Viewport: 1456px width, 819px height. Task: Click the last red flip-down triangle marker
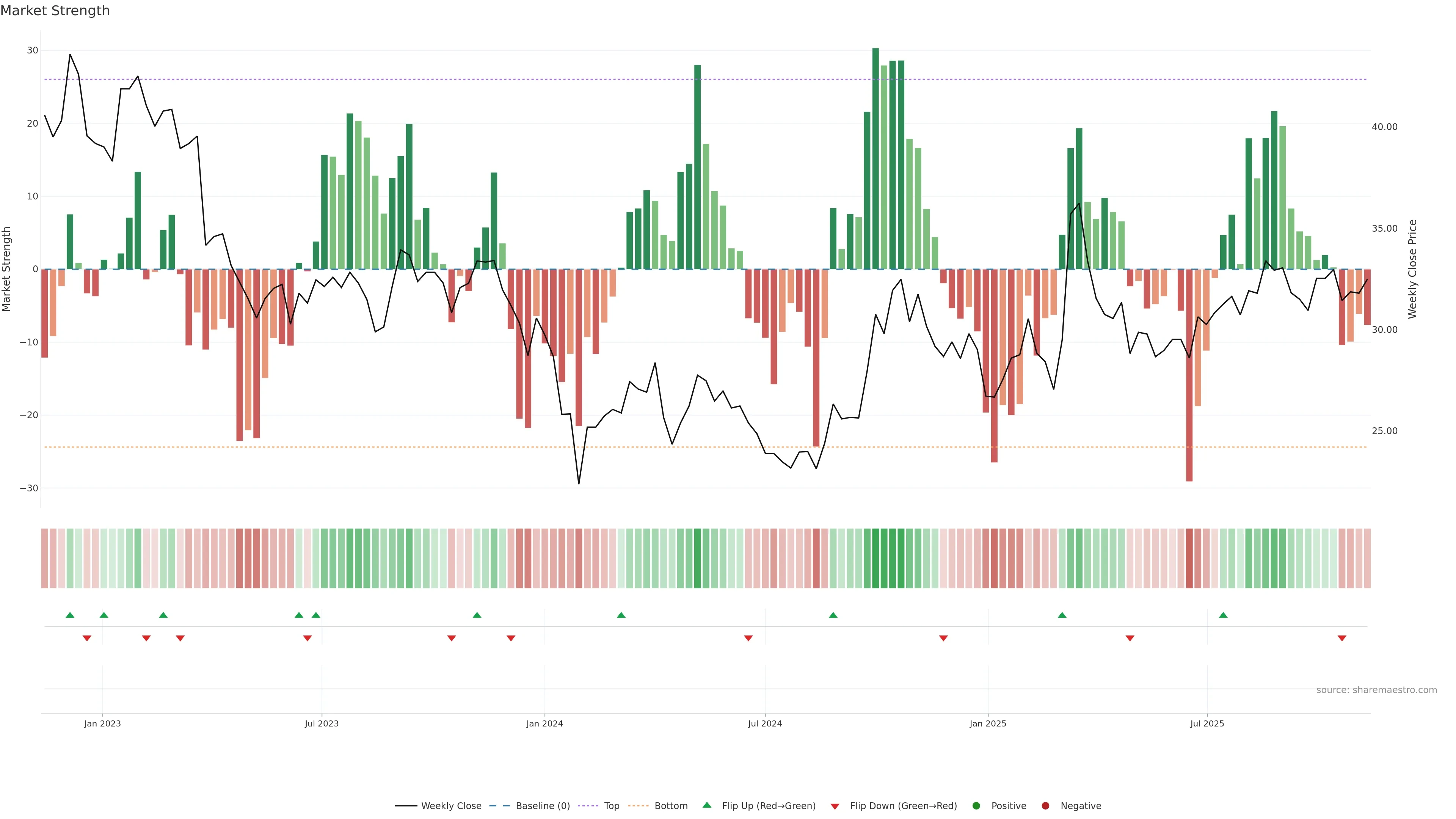point(1342,638)
